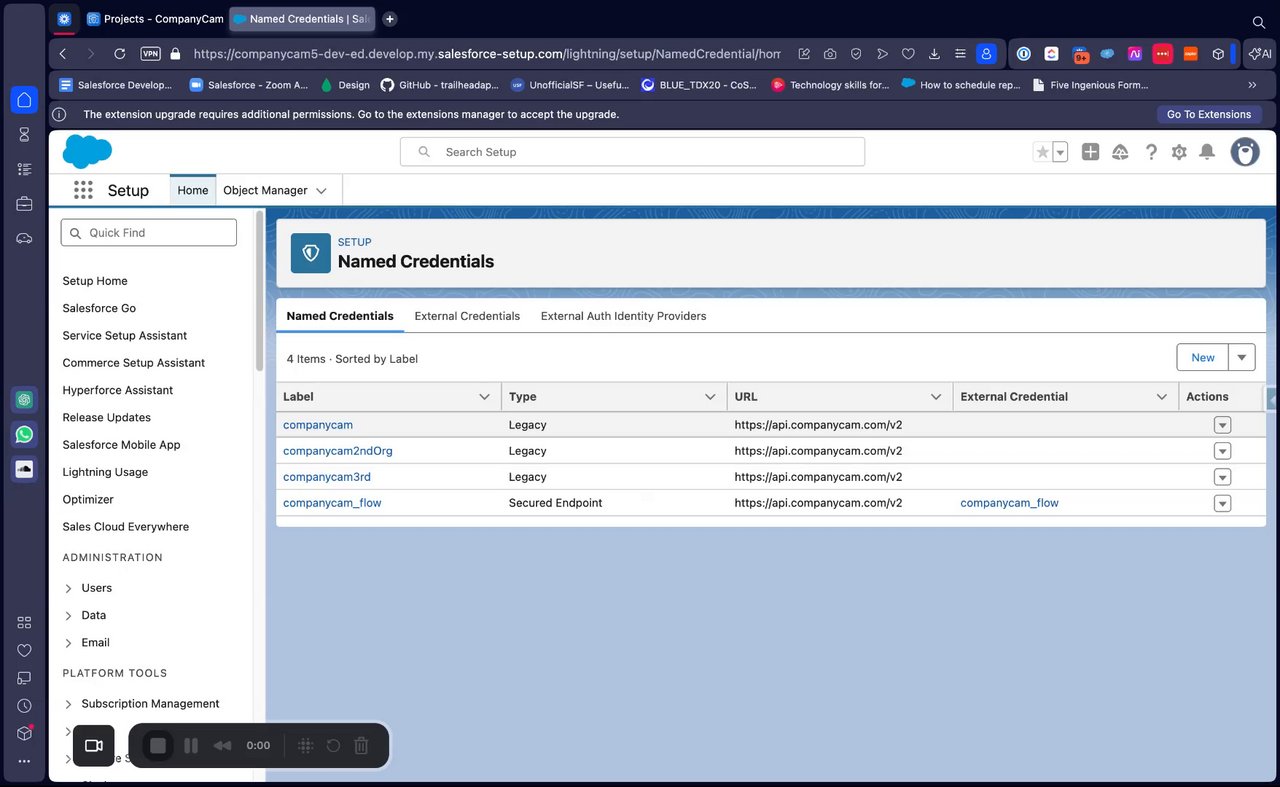Open the Label column header menu

[x=485, y=397]
